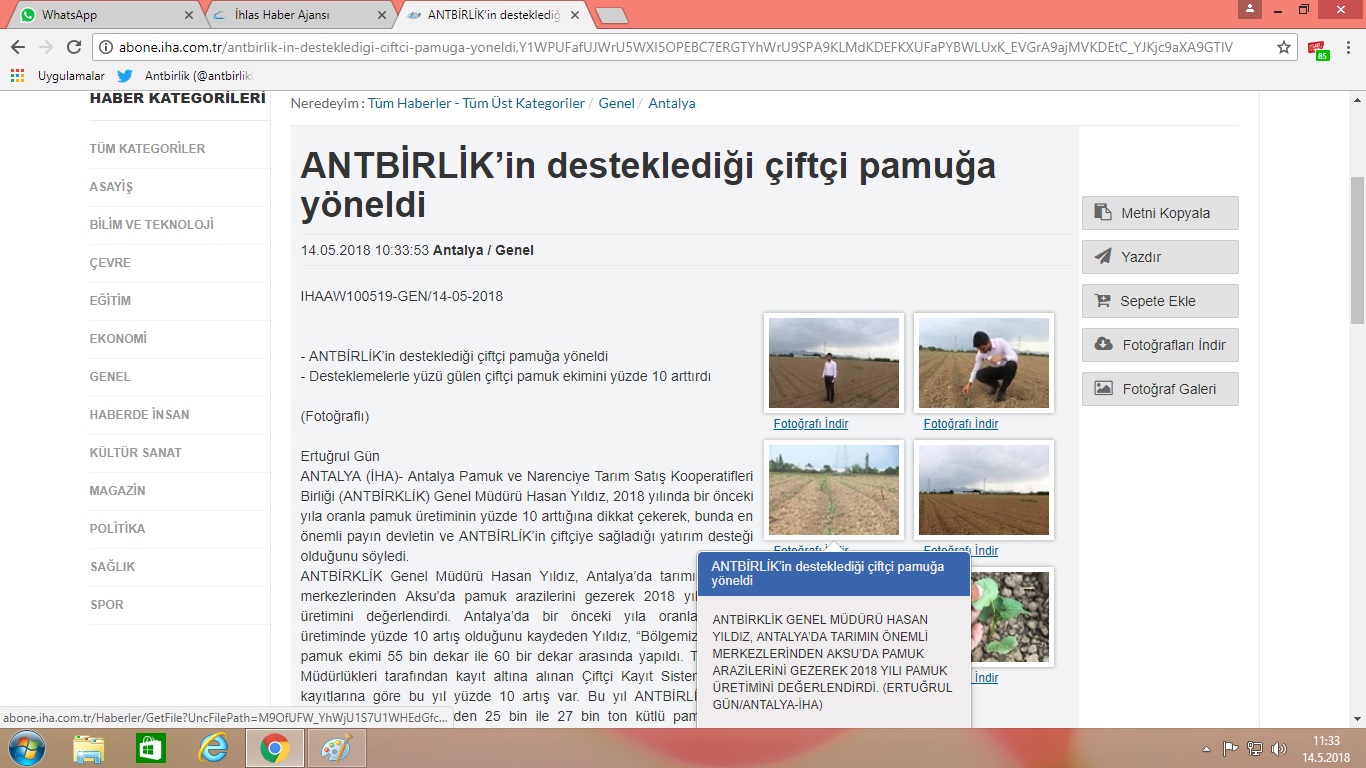
Task: Launch Internet Explorer from the taskbar
Action: coord(213,748)
